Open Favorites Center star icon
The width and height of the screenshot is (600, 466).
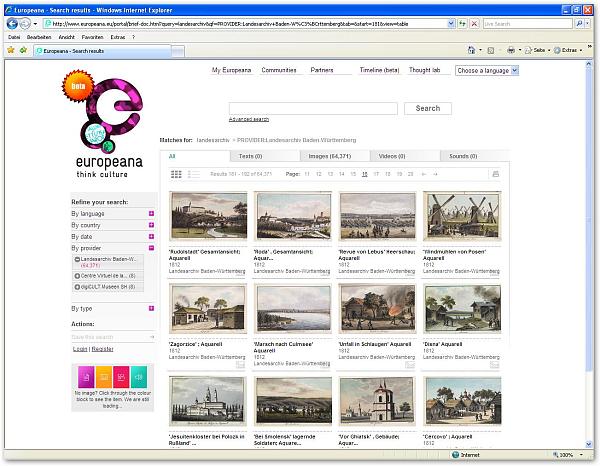click(x=11, y=50)
